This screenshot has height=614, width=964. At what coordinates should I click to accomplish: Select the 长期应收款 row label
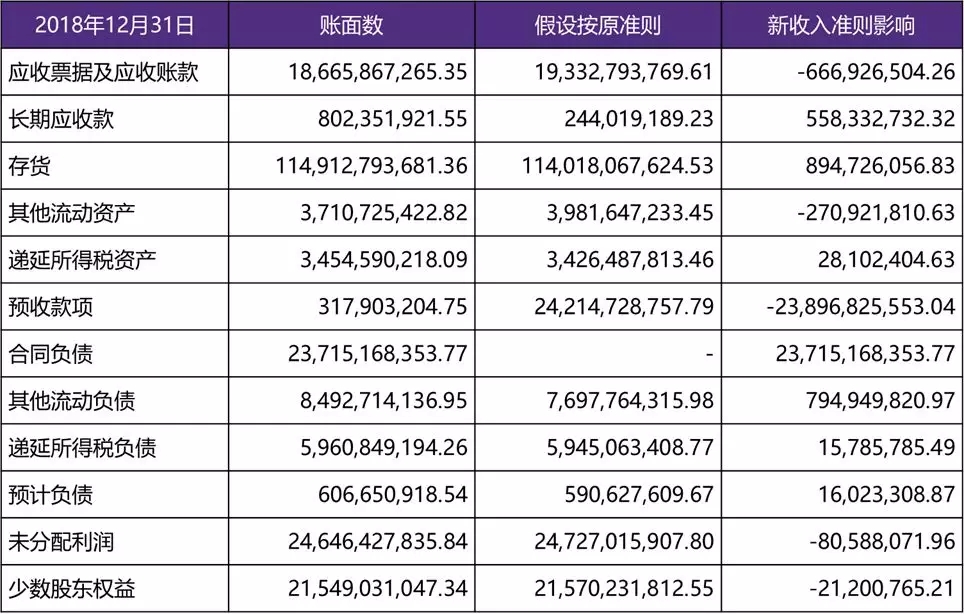click(61, 119)
